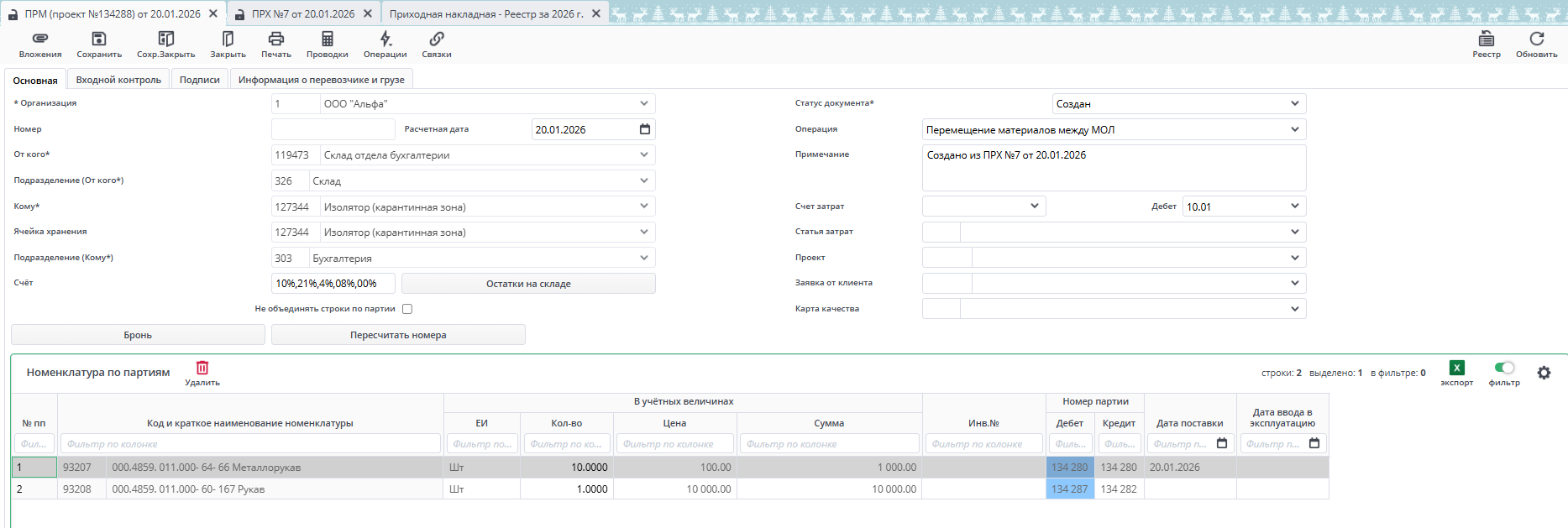Check 'Не объединять строки по партии' checkbox
This screenshot has height=528, width=1568.
(407, 309)
